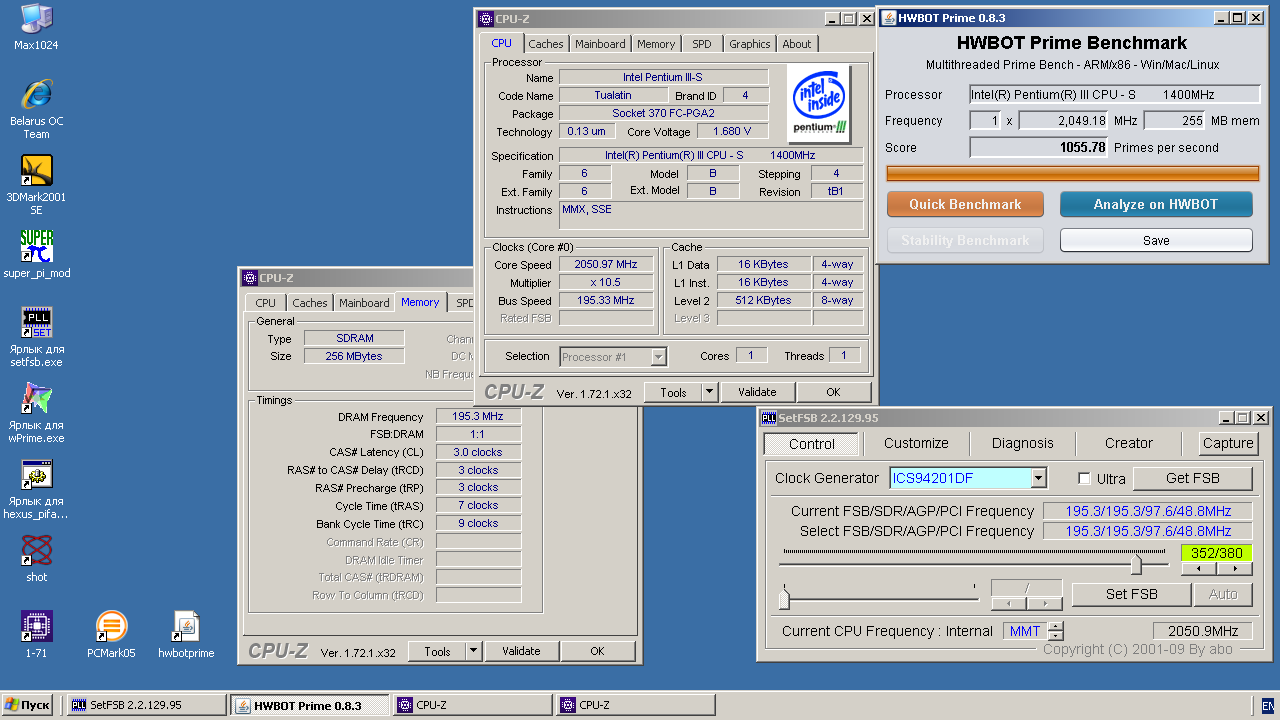Click the MB mem field showing 255
Image resolution: width=1280 pixels, height=720 pixels.
1174,121
